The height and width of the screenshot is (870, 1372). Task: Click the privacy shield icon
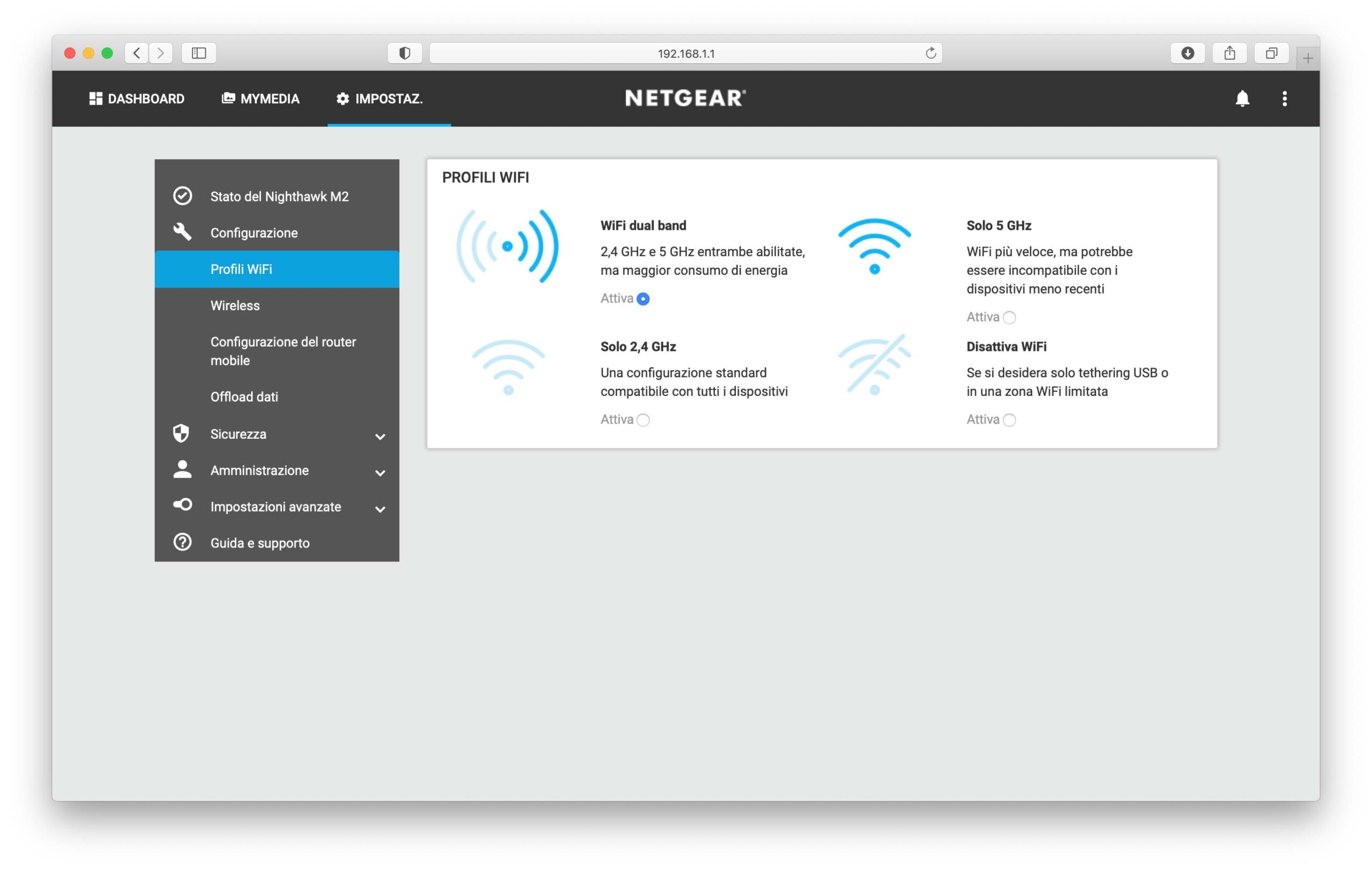click(405, 53)
